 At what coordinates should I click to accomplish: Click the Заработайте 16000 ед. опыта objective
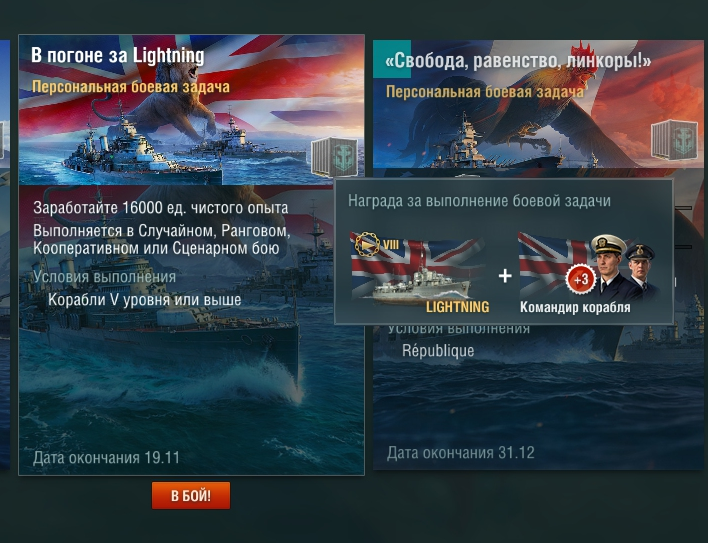[160, 208]
